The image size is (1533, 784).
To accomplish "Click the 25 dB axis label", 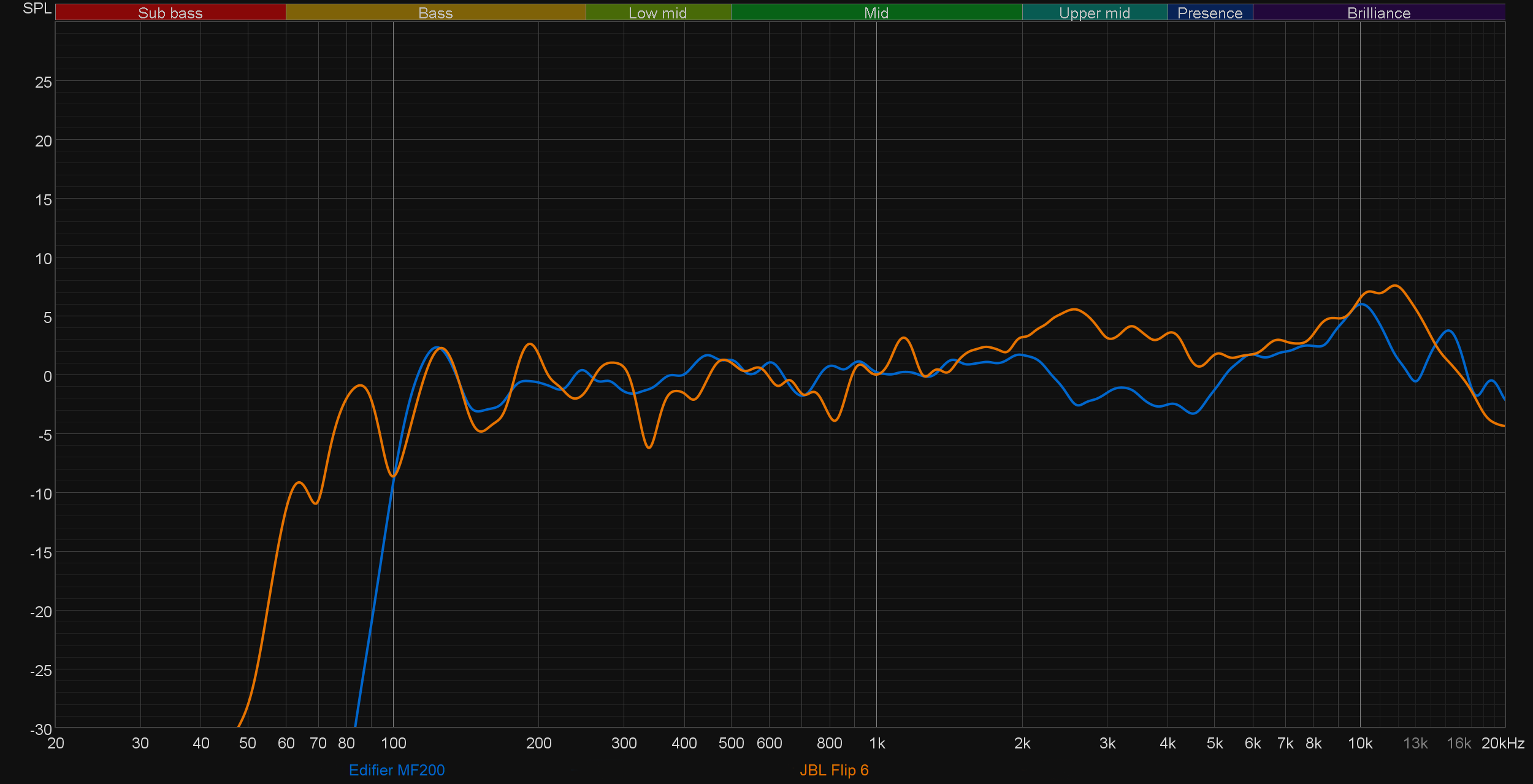I will pos(43,82).
